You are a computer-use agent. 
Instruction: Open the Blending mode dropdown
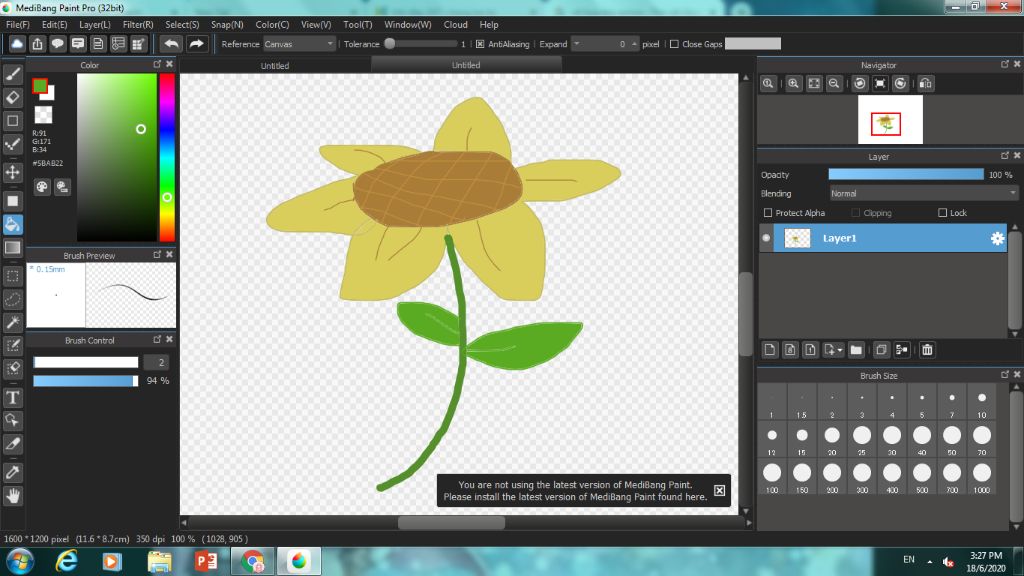coord(923,193)
